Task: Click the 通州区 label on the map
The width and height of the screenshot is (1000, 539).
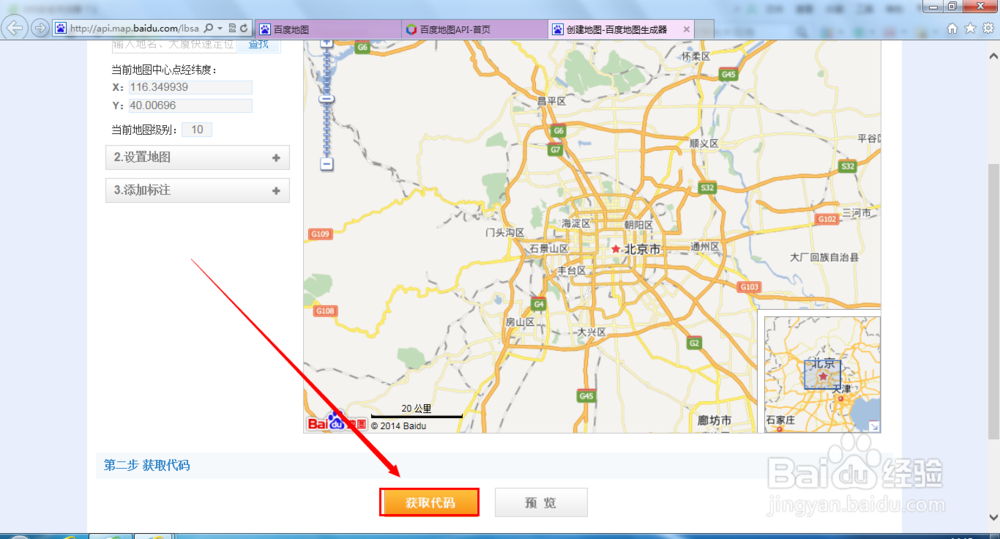Action: pyautogui.click(x=705, y=246)
